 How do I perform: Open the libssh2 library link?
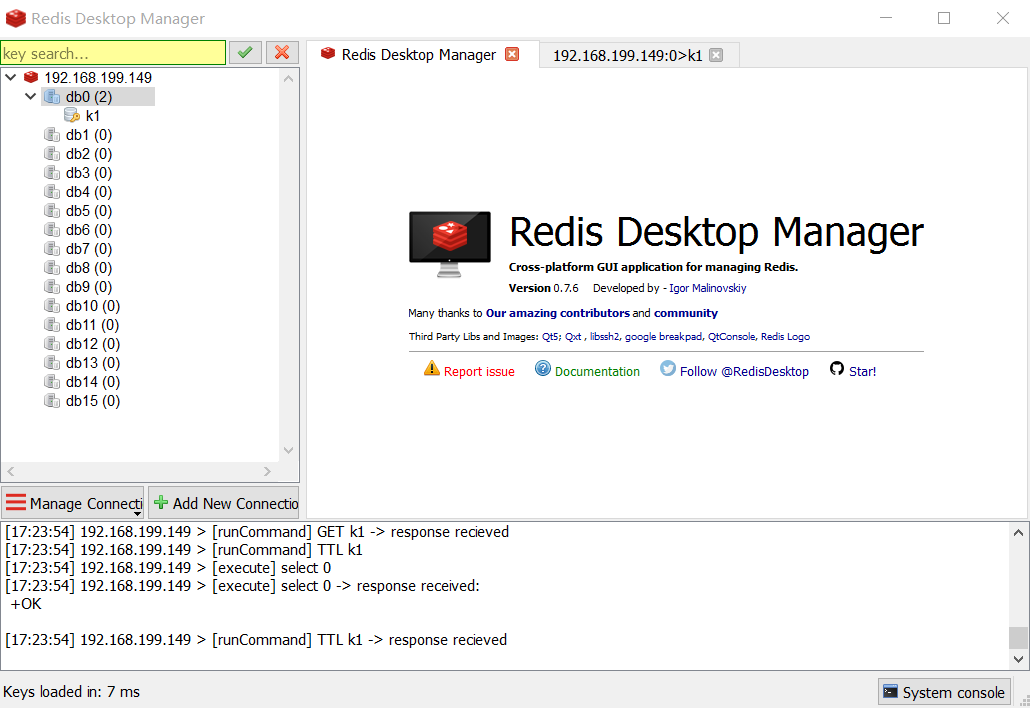[x=604, y=337]
